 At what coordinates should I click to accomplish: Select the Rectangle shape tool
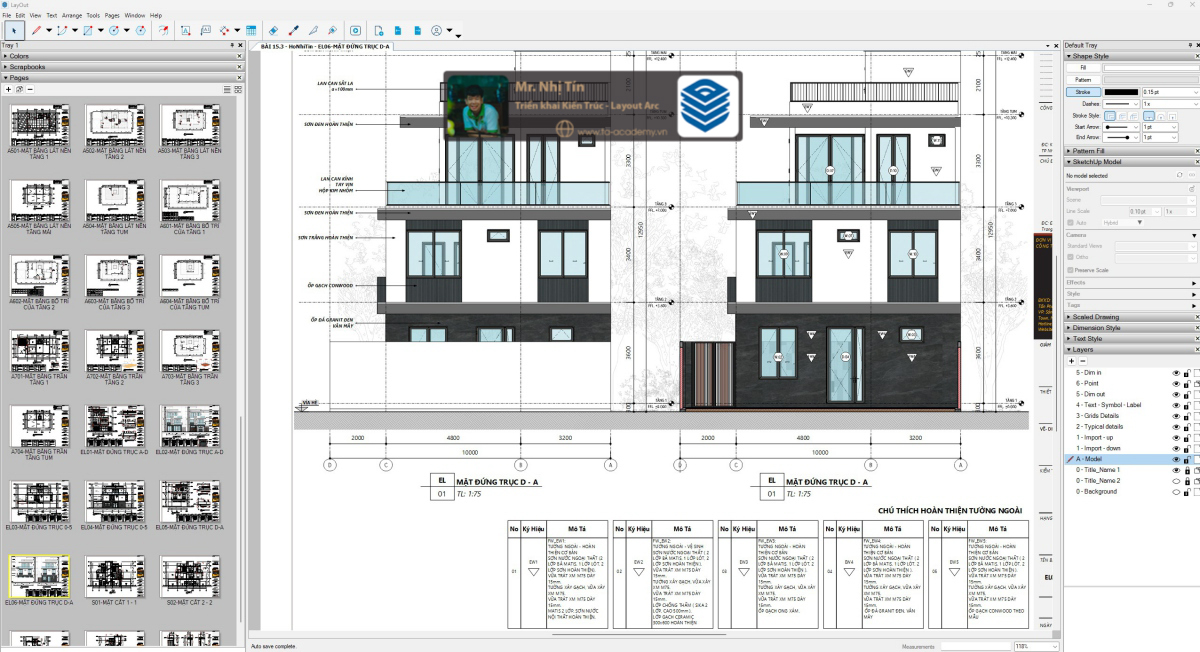[88, 31]
